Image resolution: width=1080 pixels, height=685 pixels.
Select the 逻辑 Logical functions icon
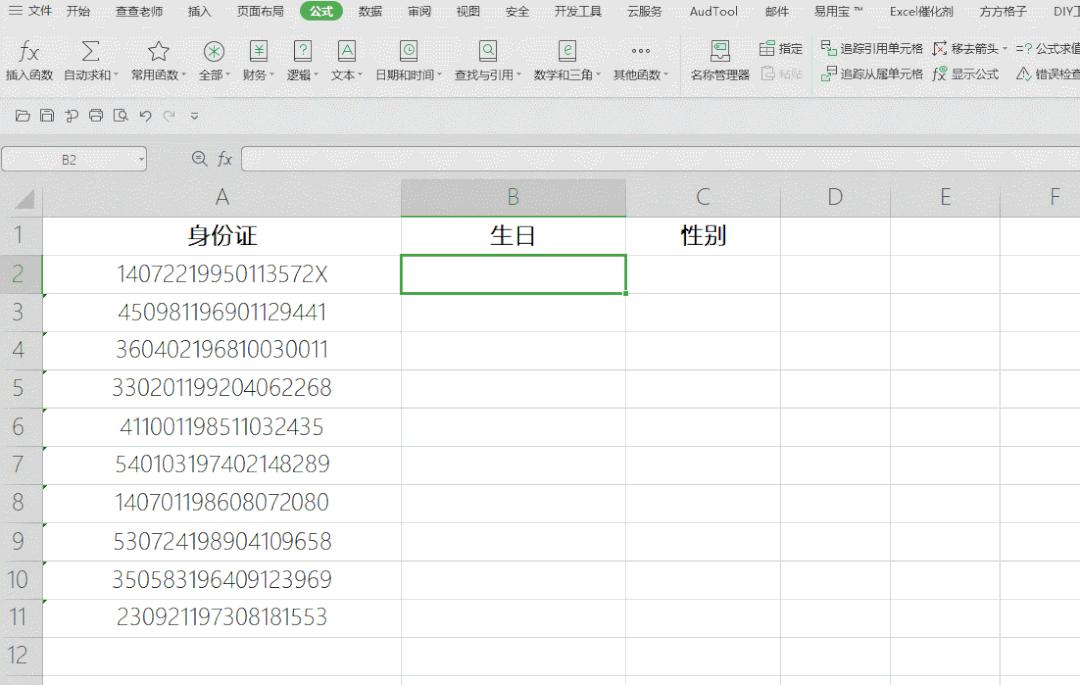(301, 52)
